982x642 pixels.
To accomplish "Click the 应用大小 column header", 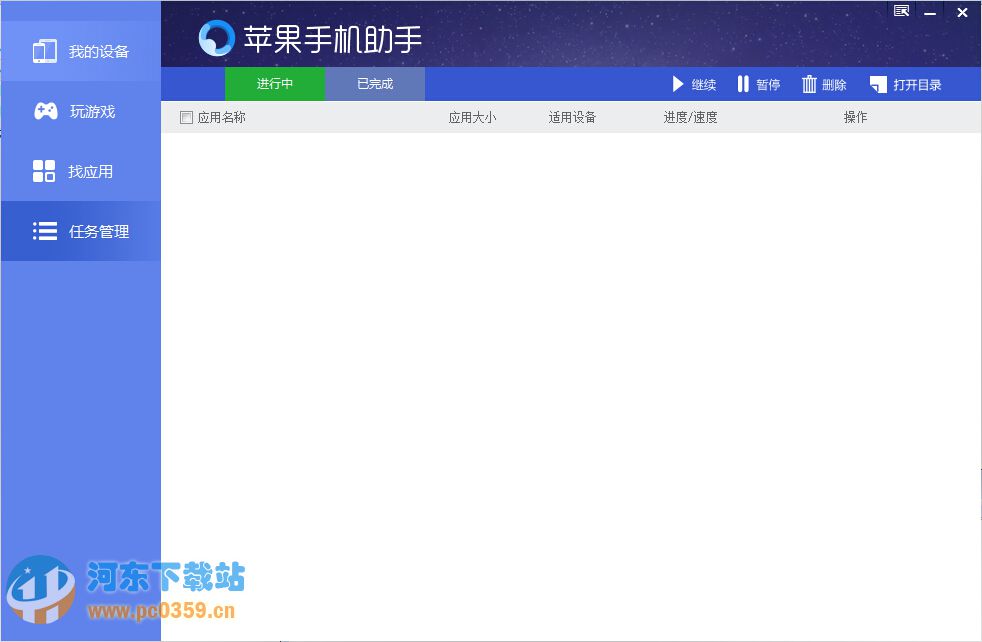I will pos(473,117).
